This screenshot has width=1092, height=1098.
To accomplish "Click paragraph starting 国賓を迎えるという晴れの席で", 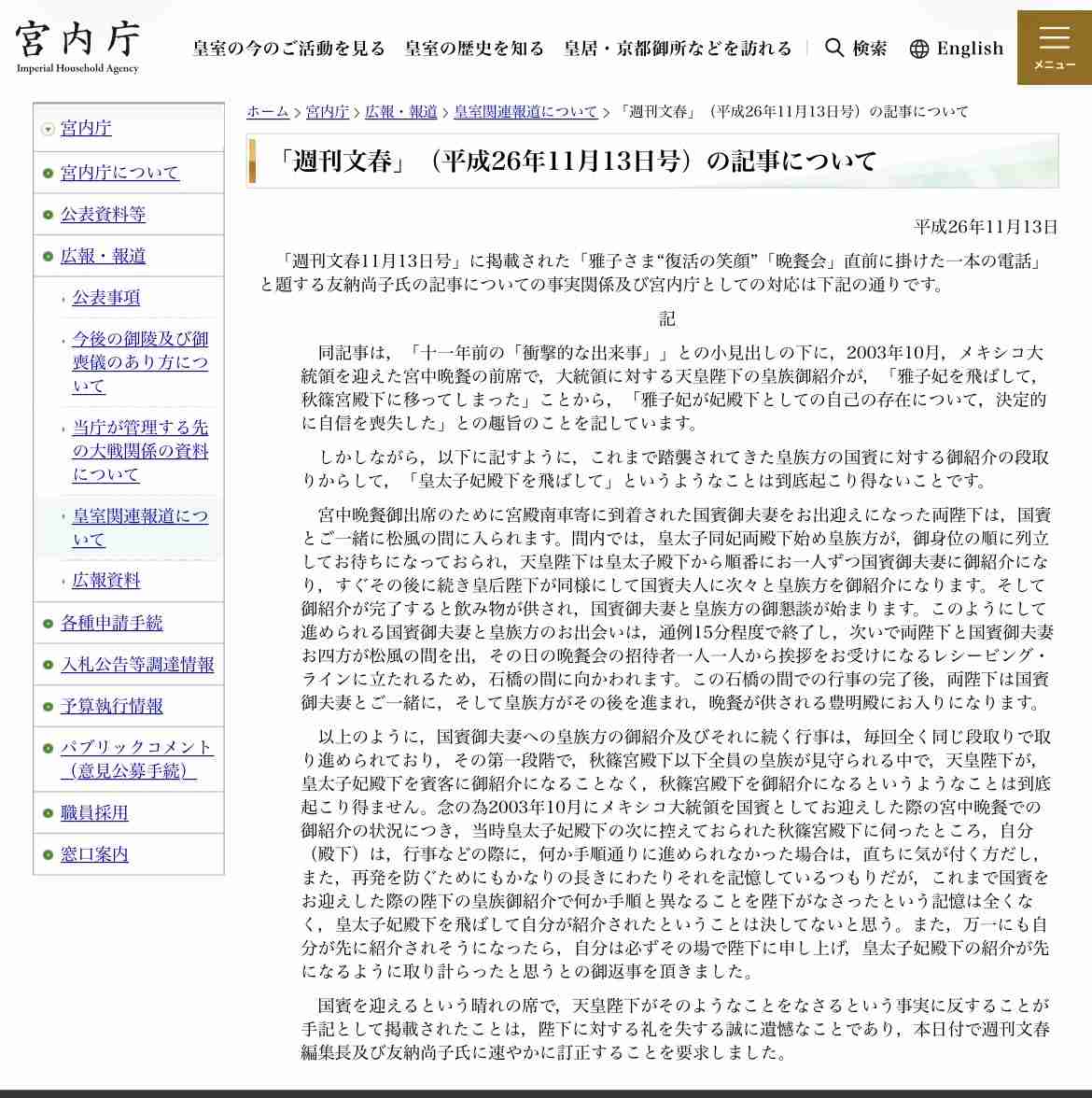I will tap(676, 1029).
